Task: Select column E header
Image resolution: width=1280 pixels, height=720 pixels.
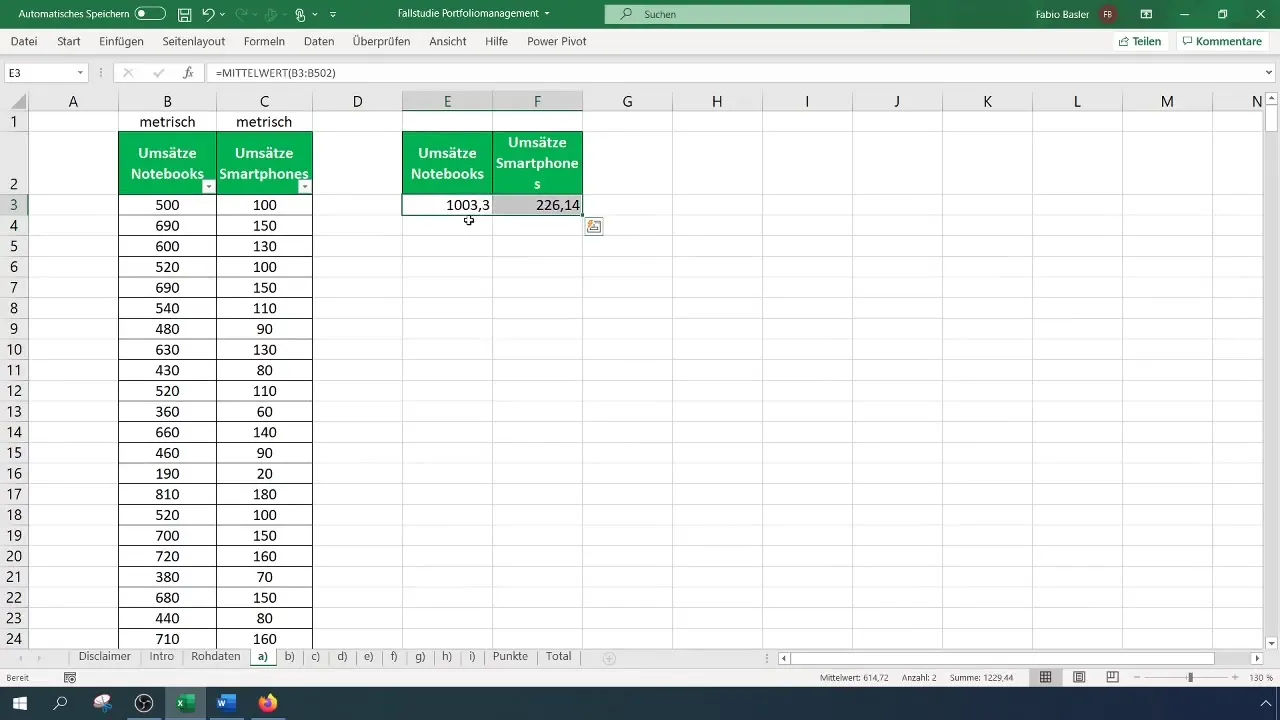Action: pyautogui.click(x=447, y=102)
